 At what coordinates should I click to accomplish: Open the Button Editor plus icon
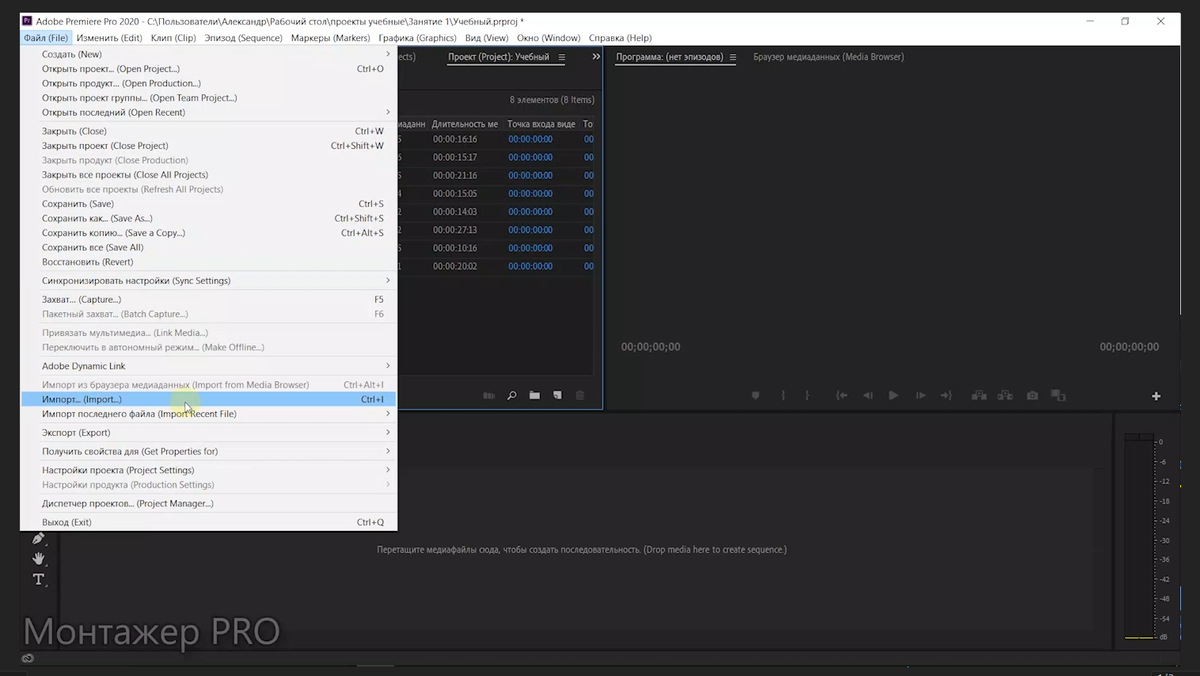(x=1156, y=396)
